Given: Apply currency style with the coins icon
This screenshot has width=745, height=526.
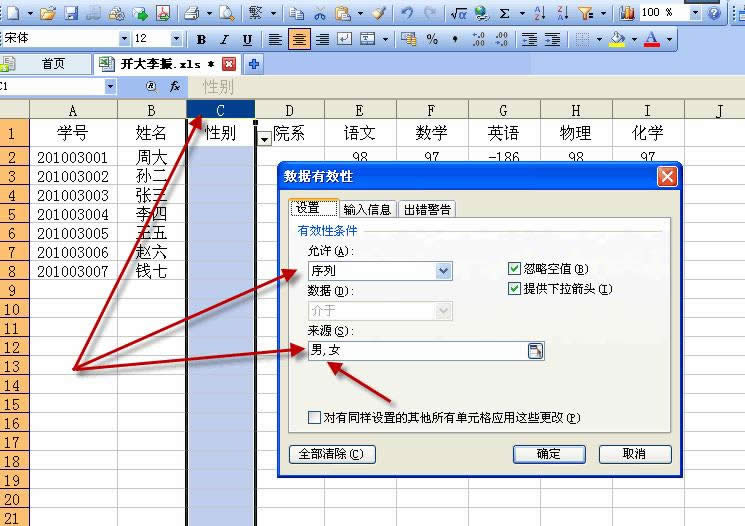Looking at the screenshot, I should point(409,39).
